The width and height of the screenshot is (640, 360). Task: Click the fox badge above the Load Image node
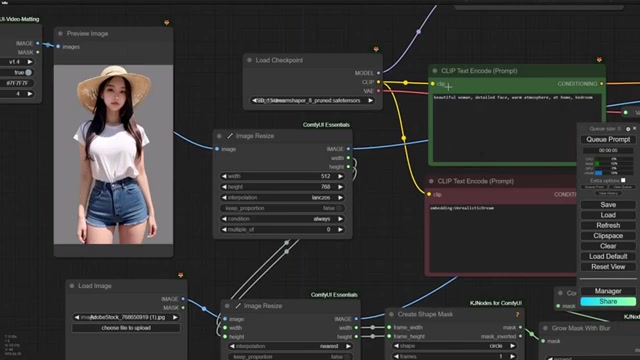180,275
